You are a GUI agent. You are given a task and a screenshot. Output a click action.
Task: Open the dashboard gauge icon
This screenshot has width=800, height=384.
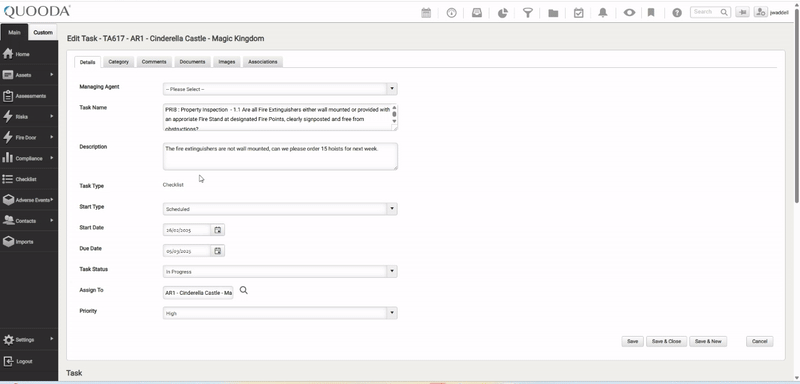[x=452, y=13]
